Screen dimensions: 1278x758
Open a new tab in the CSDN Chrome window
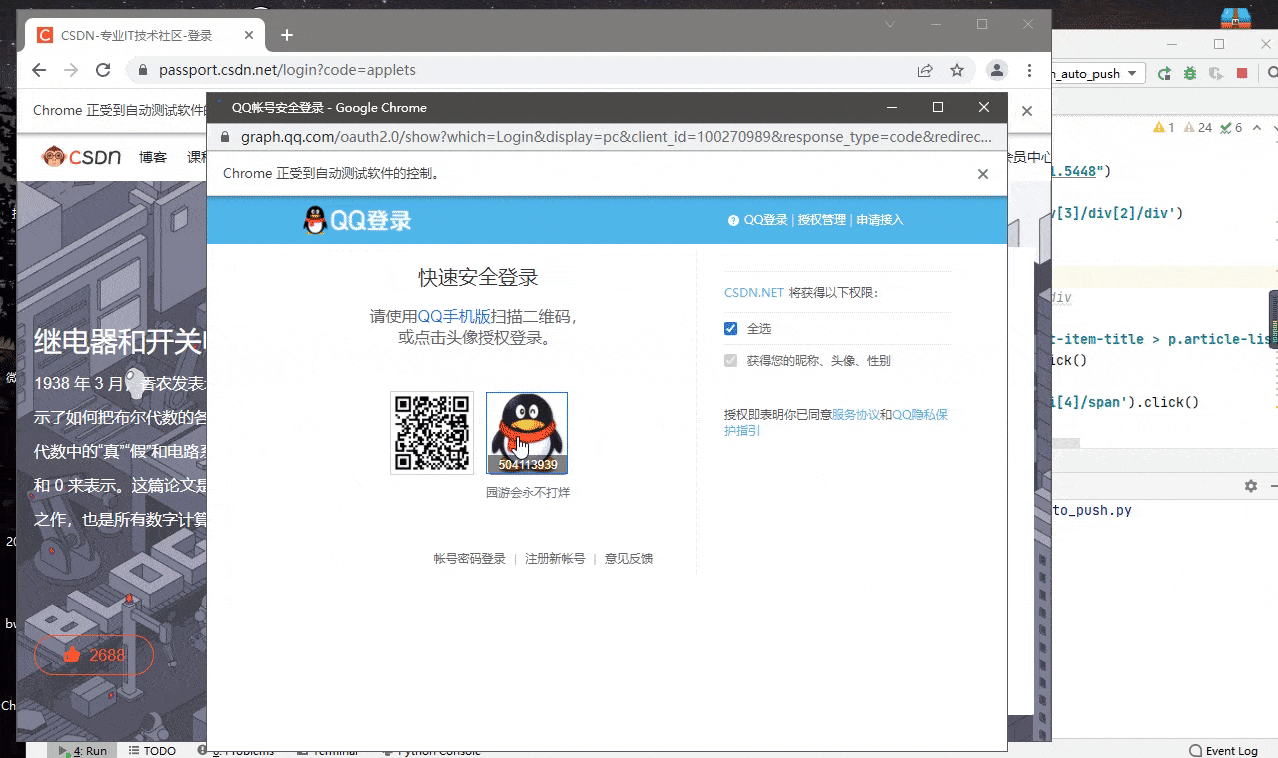point(287,35)
